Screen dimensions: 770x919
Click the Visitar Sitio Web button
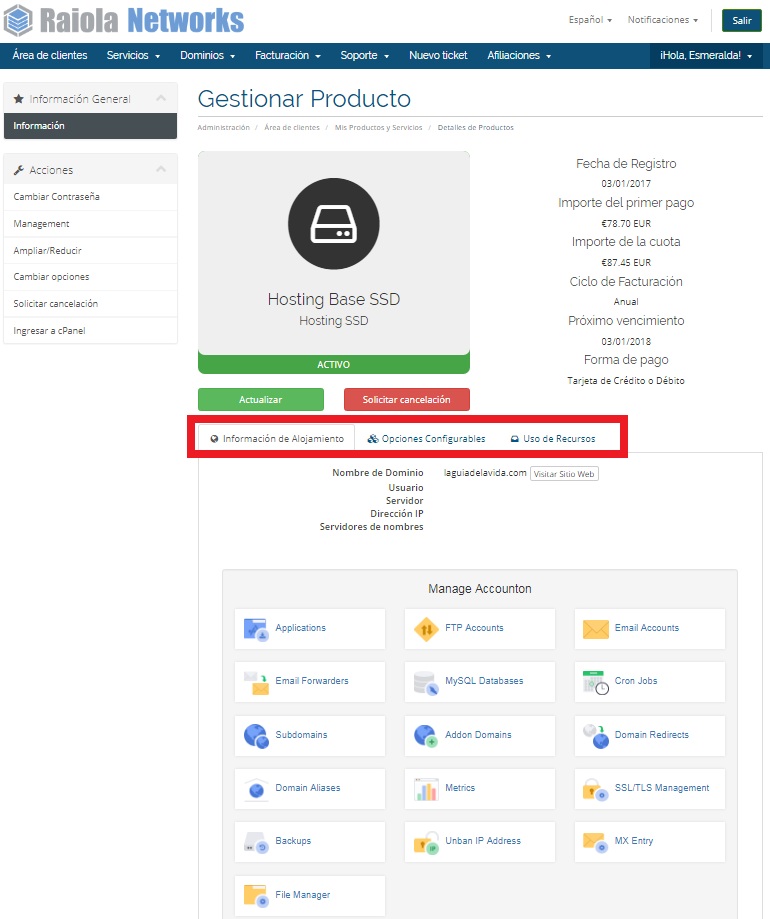coord(564,474)
